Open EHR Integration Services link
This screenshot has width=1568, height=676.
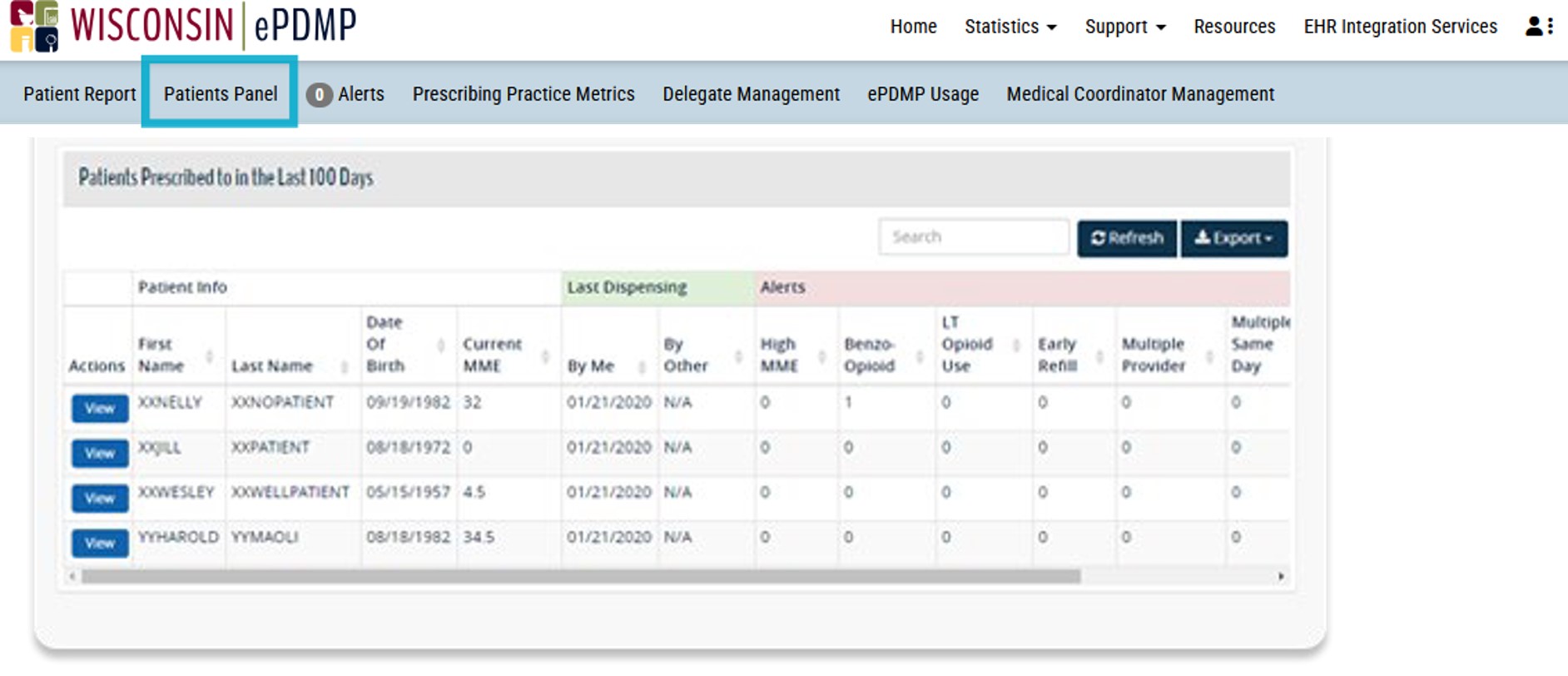(x=1400, y=27)
